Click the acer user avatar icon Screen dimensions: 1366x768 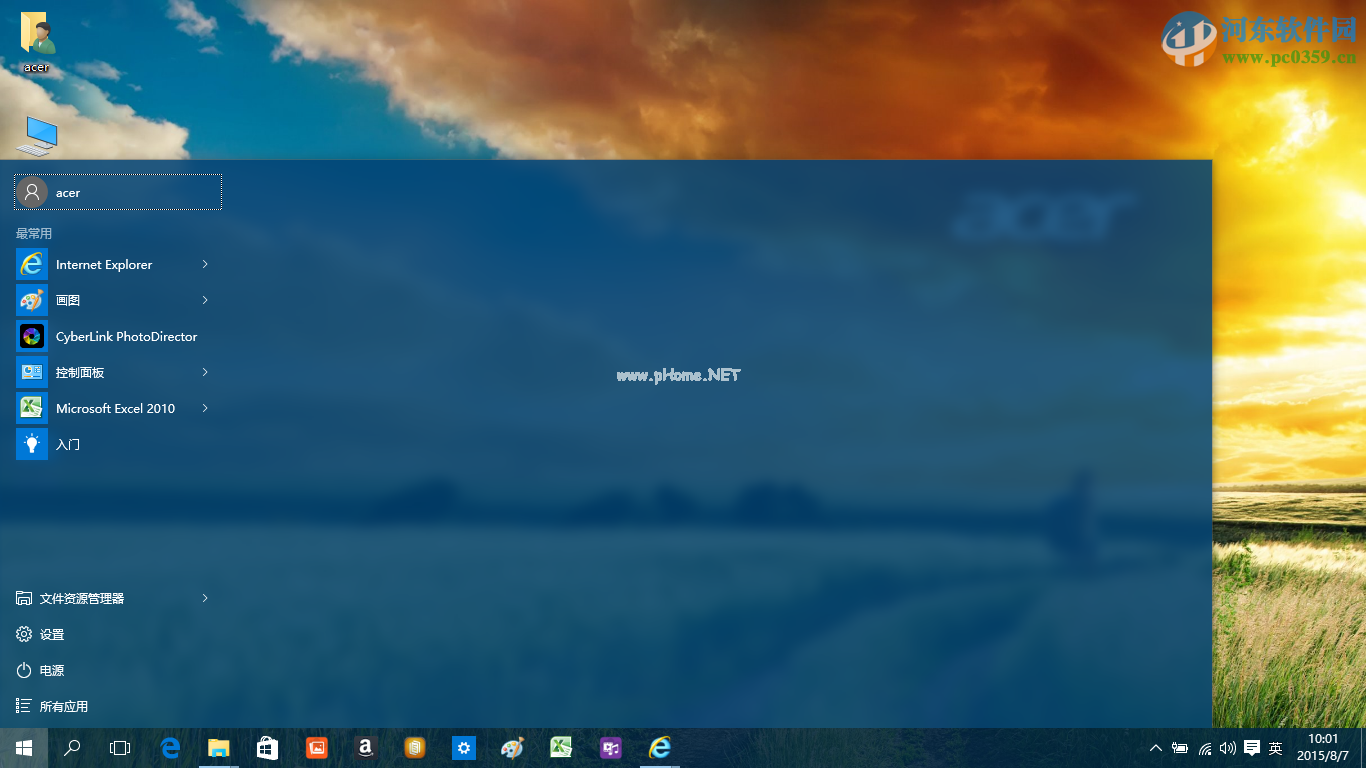point(32,192)
